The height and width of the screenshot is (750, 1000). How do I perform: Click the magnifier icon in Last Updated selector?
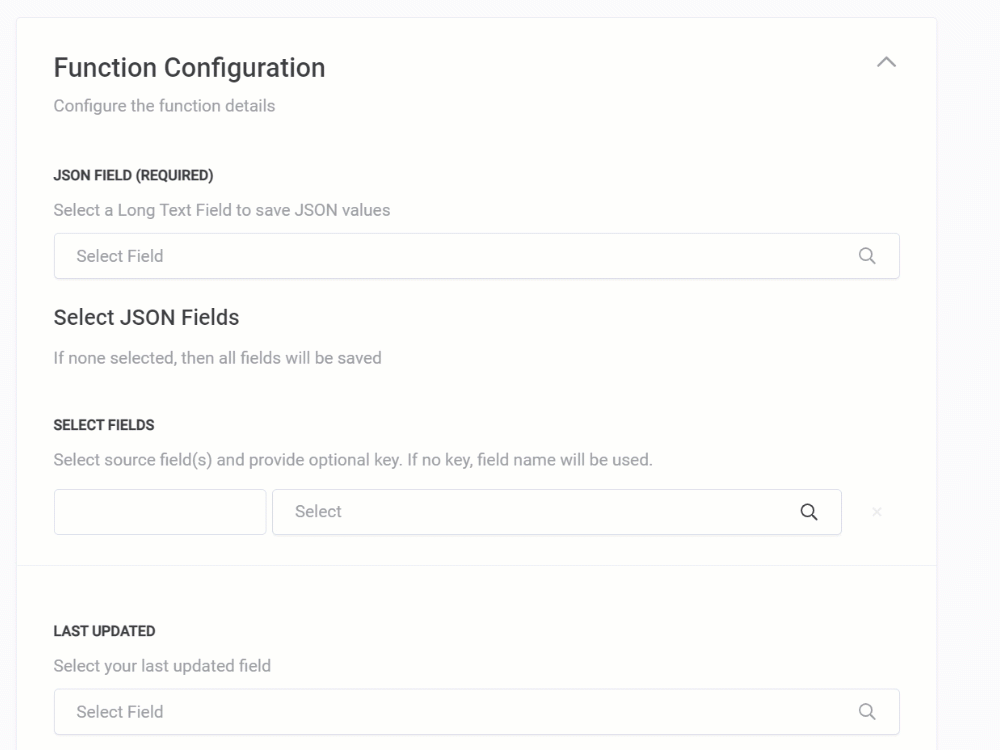click(x=867, y=712)
